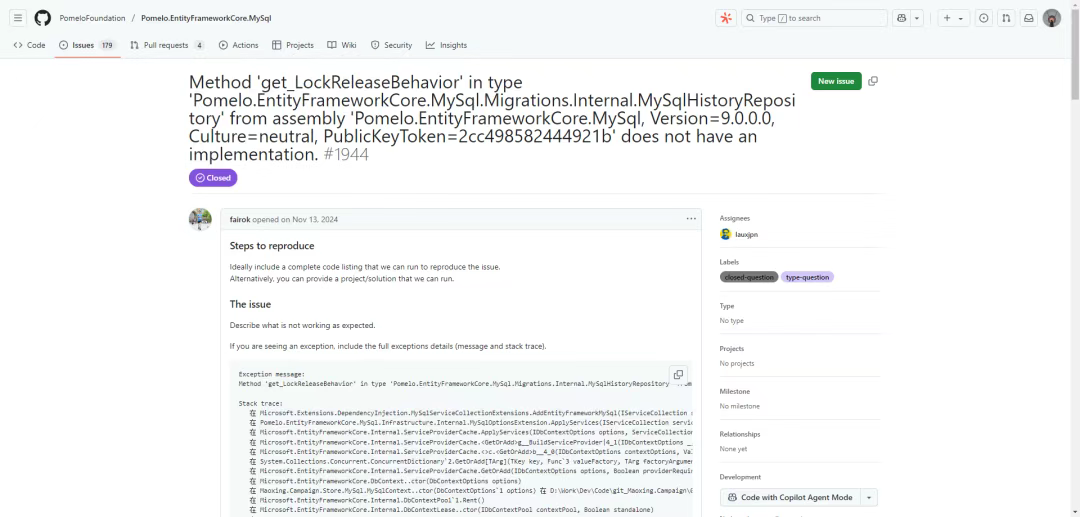Viewport: 1080px width, 517px height.
Task: Open the issues icon in header
Action: tap(984, 18)
